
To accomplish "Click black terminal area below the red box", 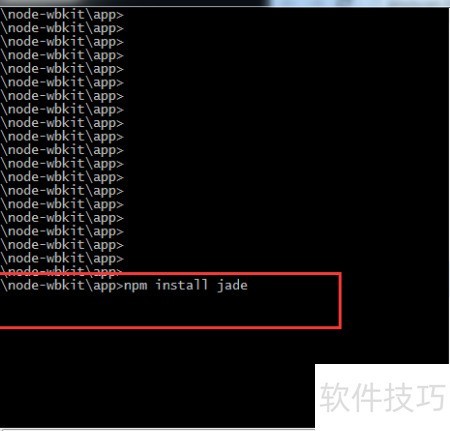I will (157, 377).
